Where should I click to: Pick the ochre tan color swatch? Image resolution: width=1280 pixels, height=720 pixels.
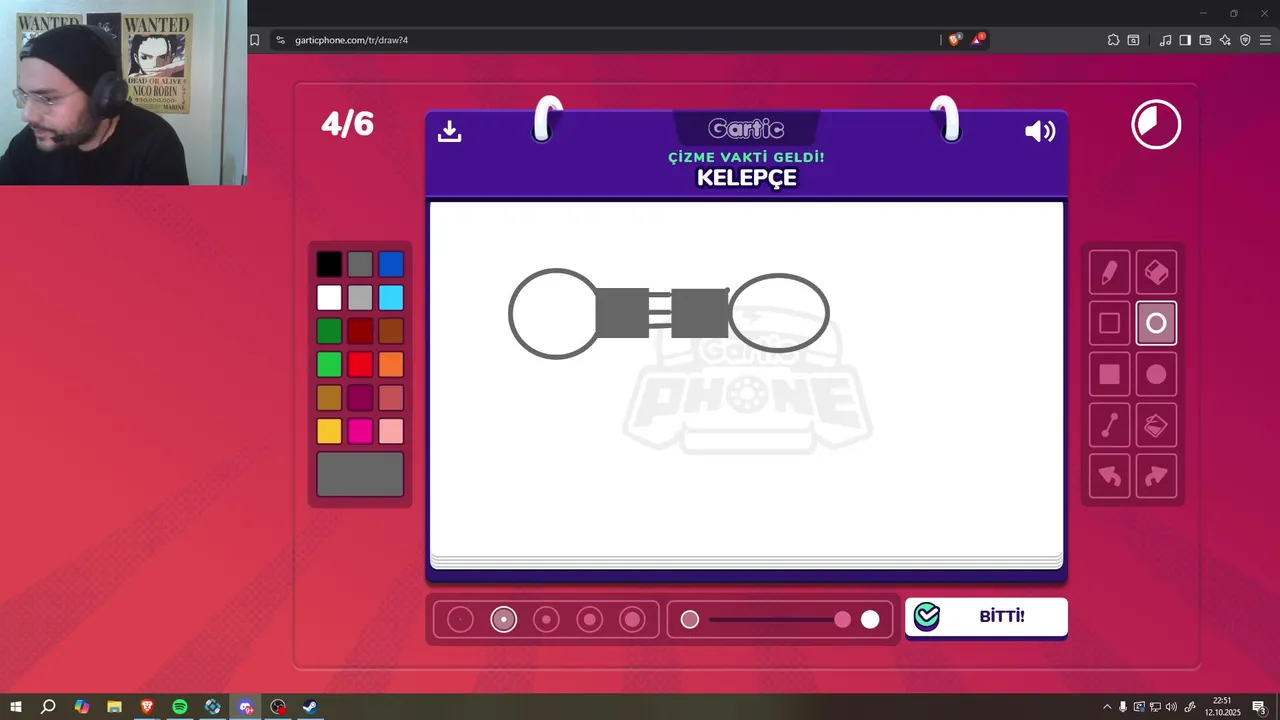pyautogui.click(x=329, y=398)
